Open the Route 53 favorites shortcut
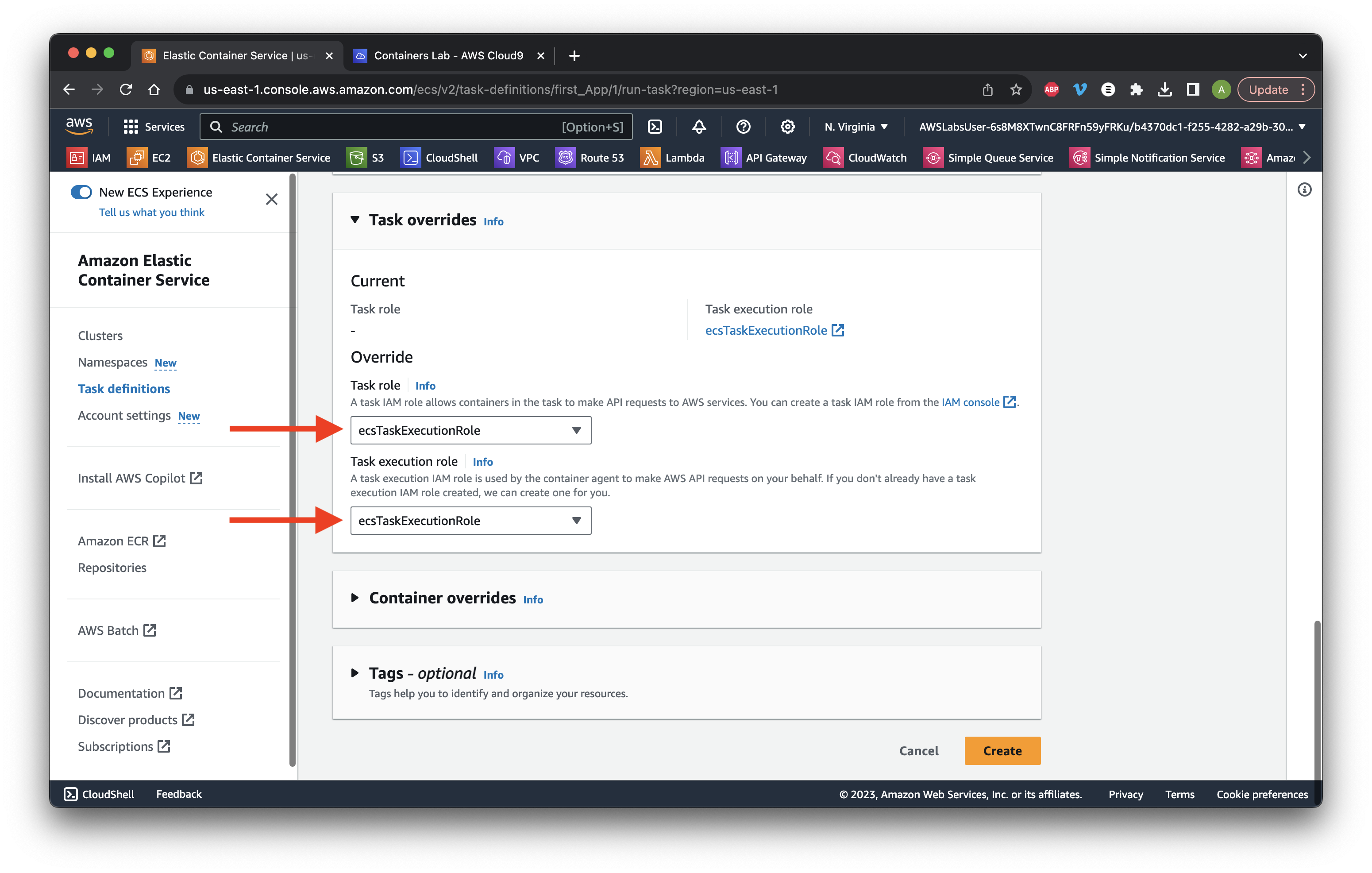 (590, 158)
